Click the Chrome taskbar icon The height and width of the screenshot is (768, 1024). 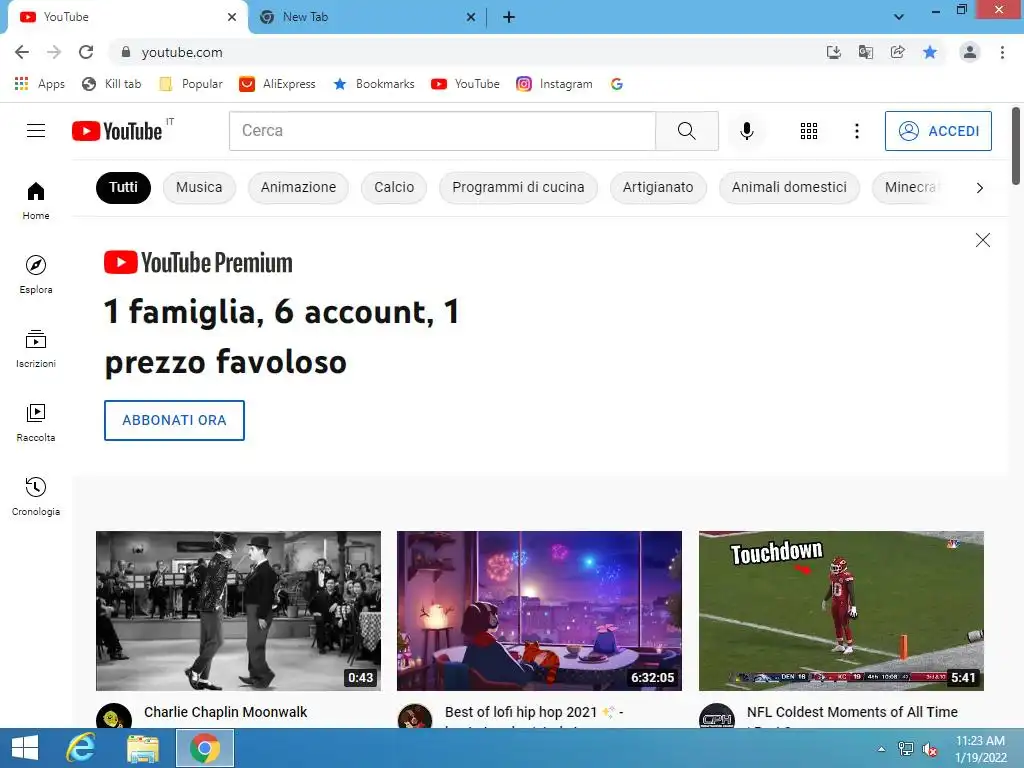click(204, 748)
